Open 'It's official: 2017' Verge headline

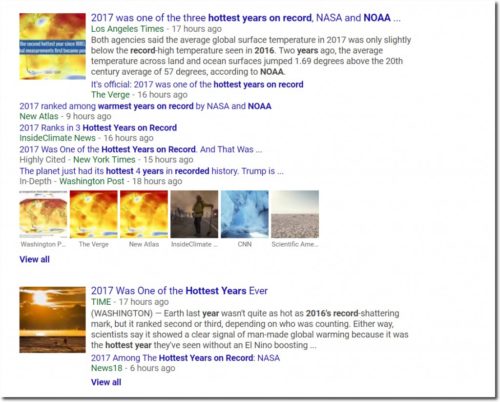coord(197,84)
